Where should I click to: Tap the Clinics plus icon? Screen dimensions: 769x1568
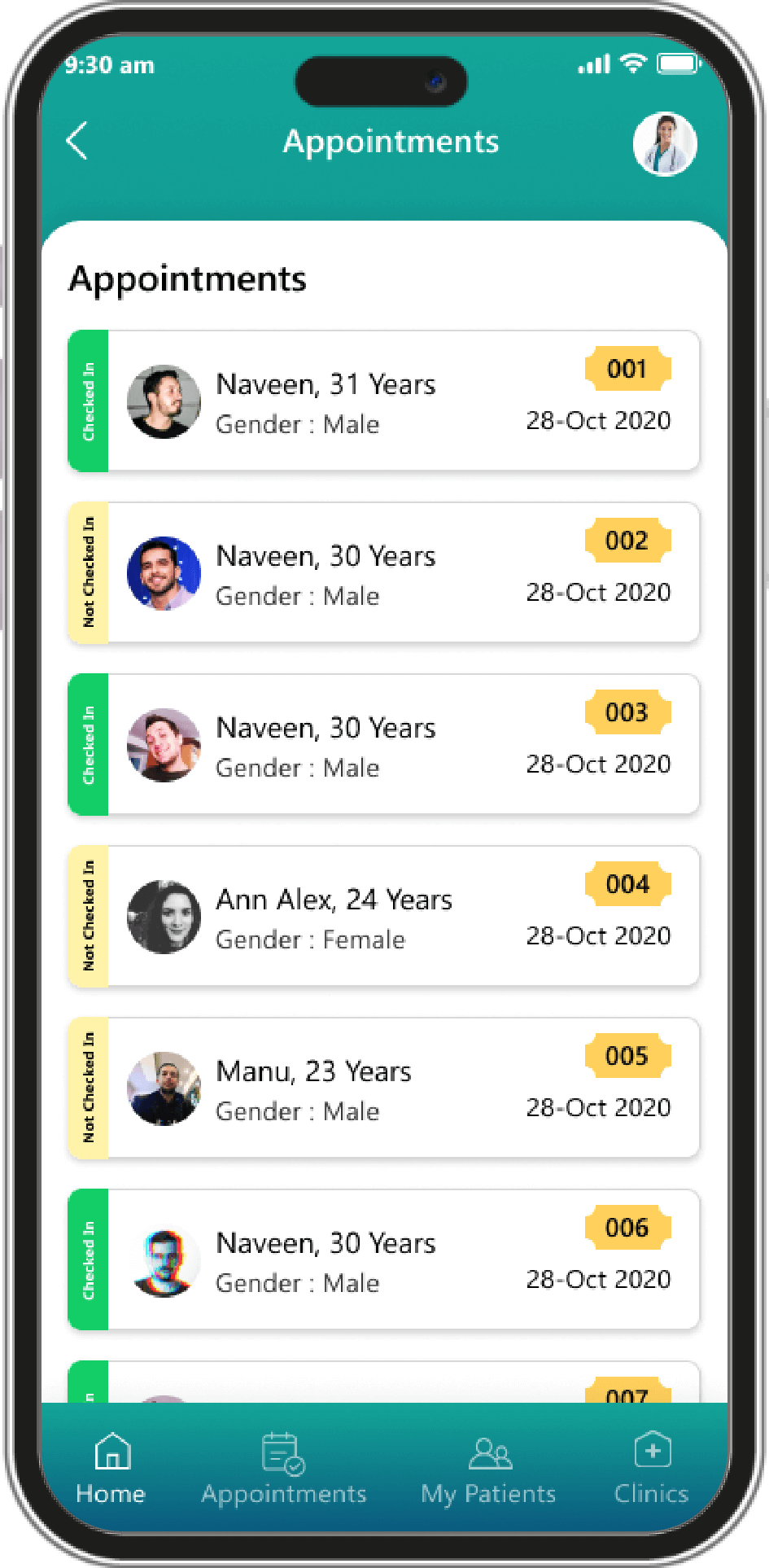click(x=652, y=1450)
